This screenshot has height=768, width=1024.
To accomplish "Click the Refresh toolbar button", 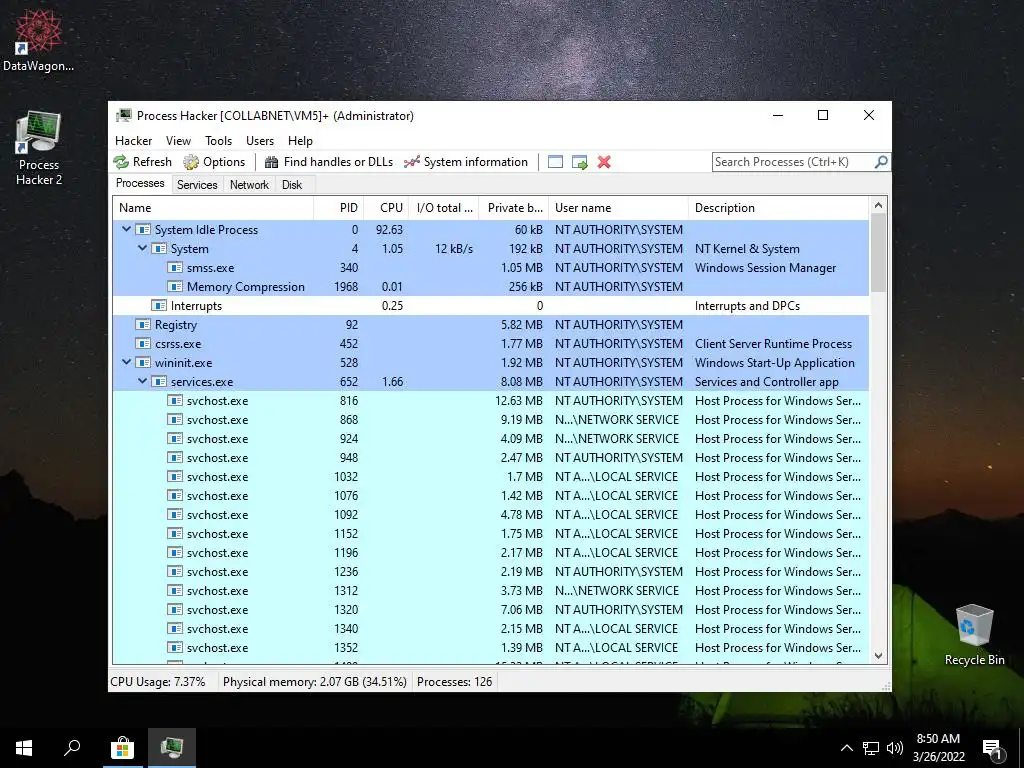I will click(142, 162).
